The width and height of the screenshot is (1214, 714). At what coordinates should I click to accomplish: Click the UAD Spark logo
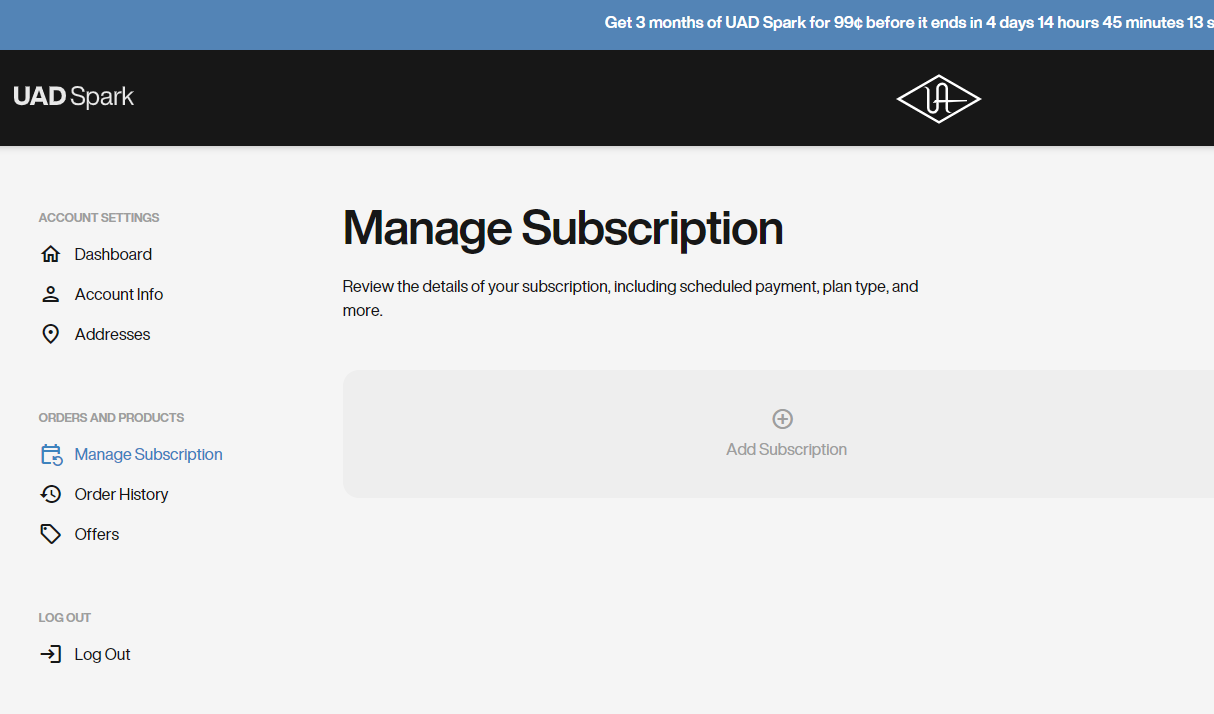tap(74, 97)
